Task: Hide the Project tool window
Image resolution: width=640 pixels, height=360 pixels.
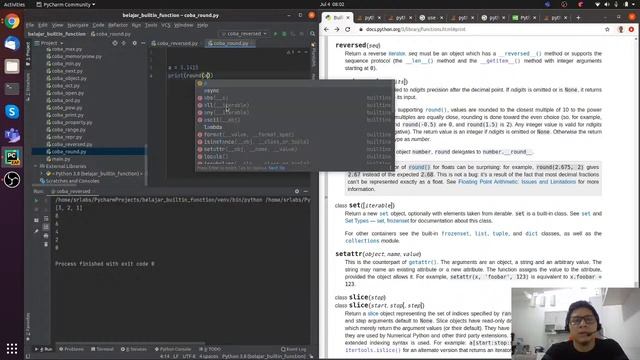Action: pos(143,43)
